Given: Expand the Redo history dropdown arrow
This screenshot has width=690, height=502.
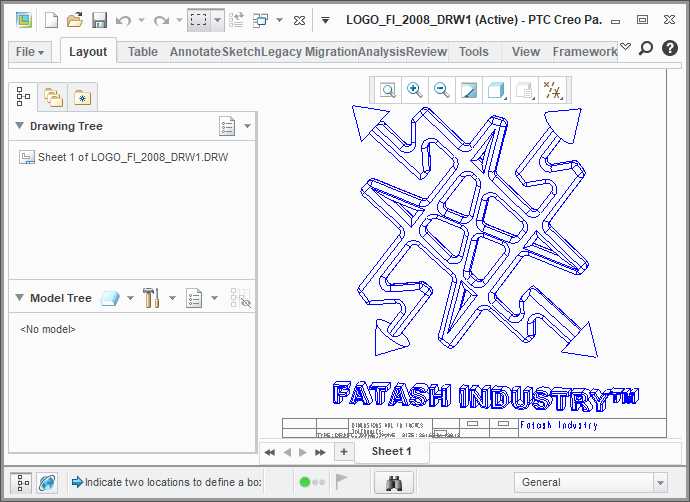Looking at the screenshot, I should pos(179,20).
